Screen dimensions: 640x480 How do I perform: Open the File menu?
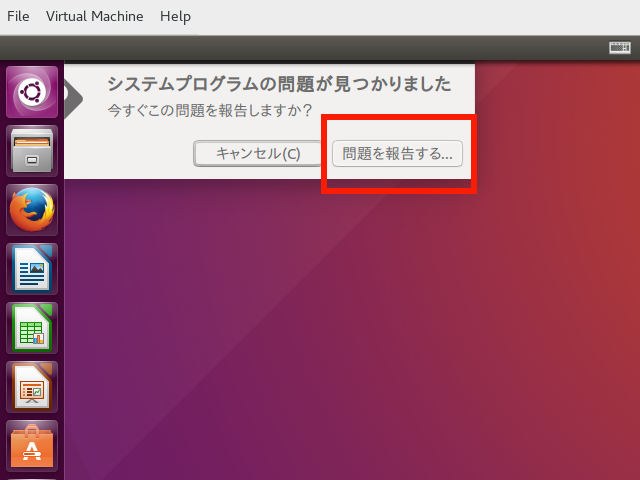click(18, 17)
